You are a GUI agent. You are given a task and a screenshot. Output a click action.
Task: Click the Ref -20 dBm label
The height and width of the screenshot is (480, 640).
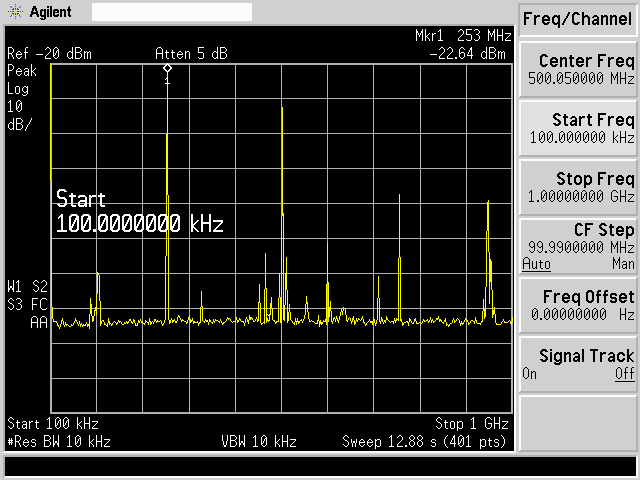pos(49,54)
